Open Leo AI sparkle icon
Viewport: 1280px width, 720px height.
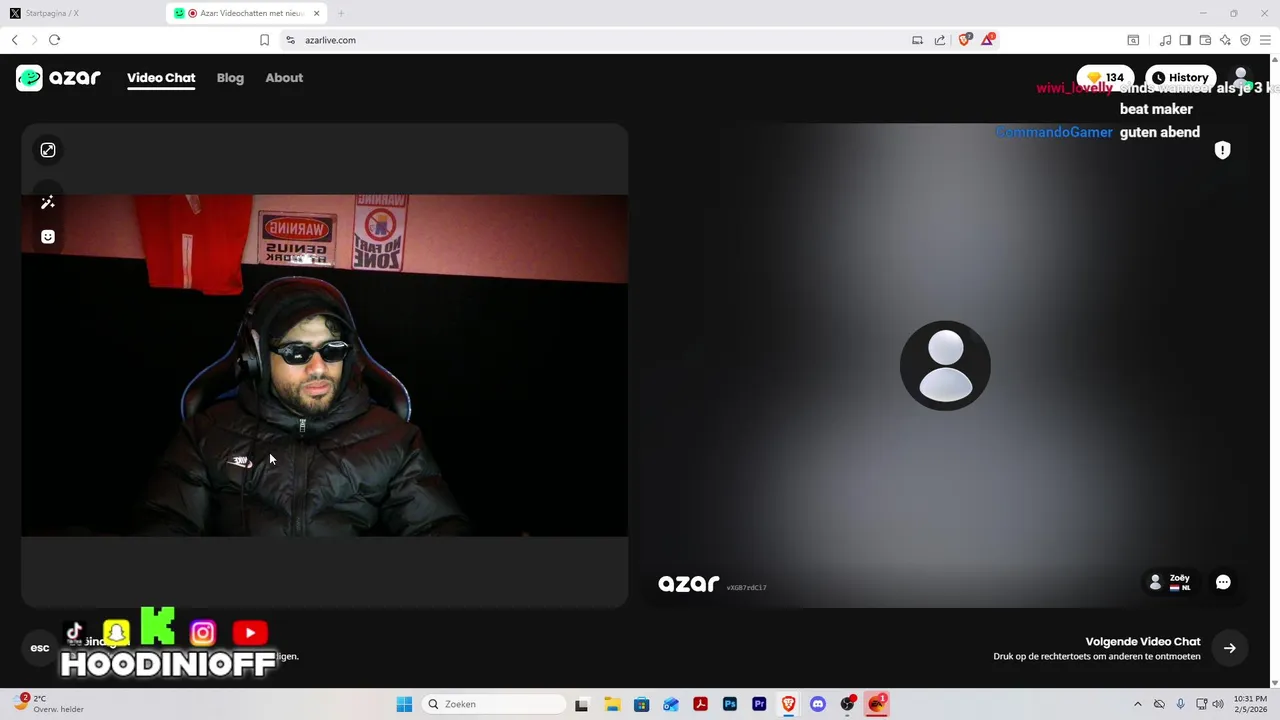pos(1225,40)
